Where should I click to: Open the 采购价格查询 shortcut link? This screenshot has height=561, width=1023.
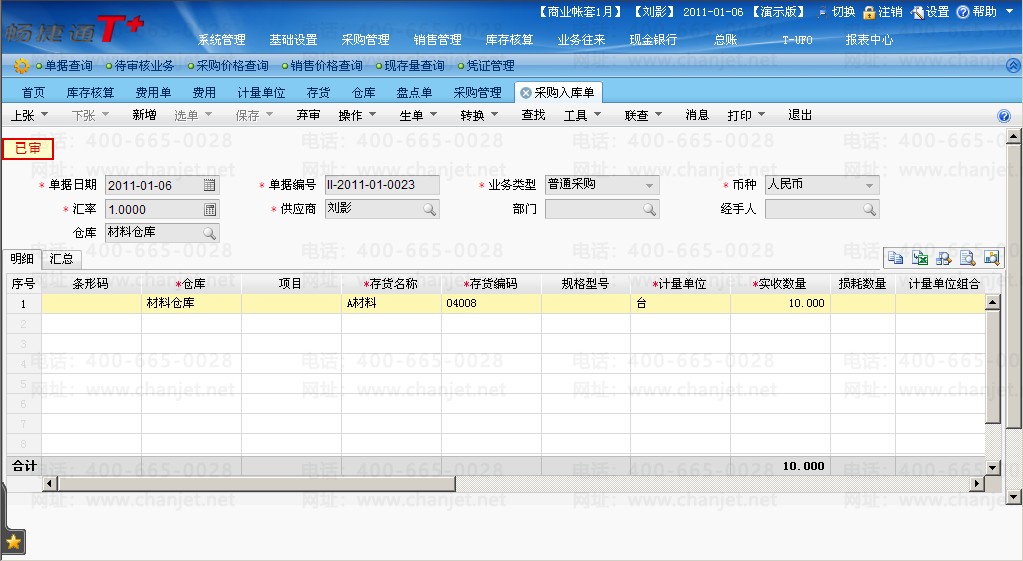[232, 66]
